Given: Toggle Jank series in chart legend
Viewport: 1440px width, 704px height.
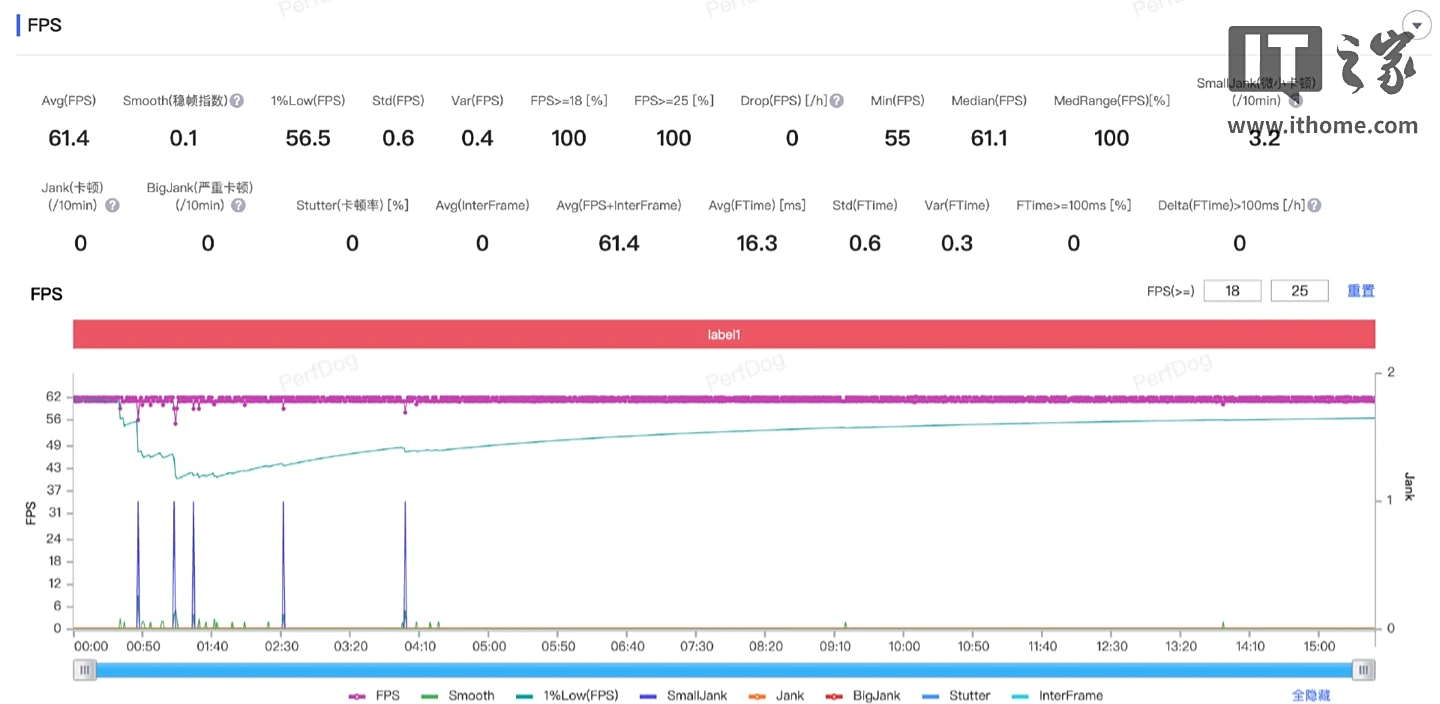Looking at the screenshot, I should coord(776,696).
